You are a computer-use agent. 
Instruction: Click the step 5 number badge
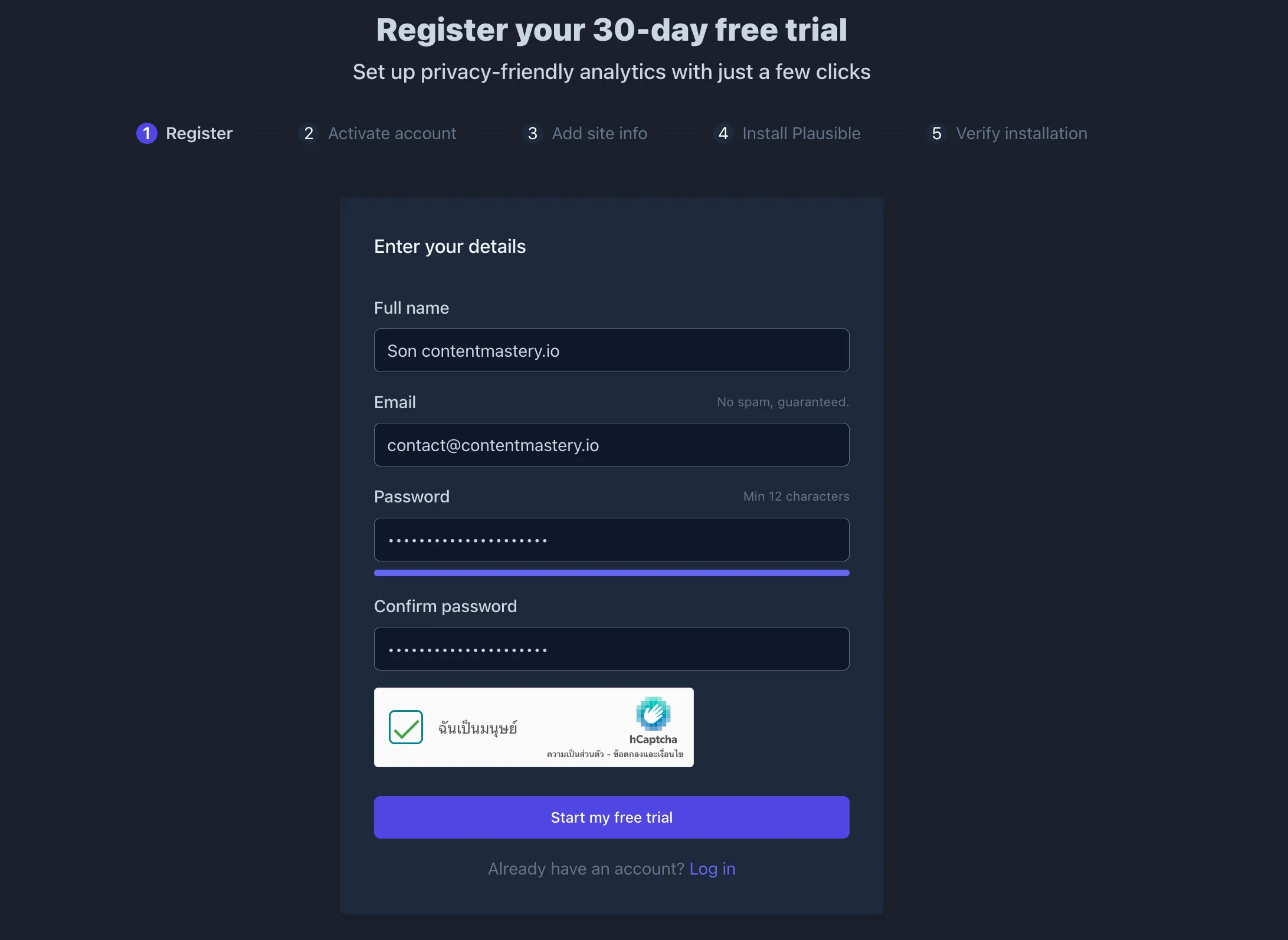pos(937,133)
